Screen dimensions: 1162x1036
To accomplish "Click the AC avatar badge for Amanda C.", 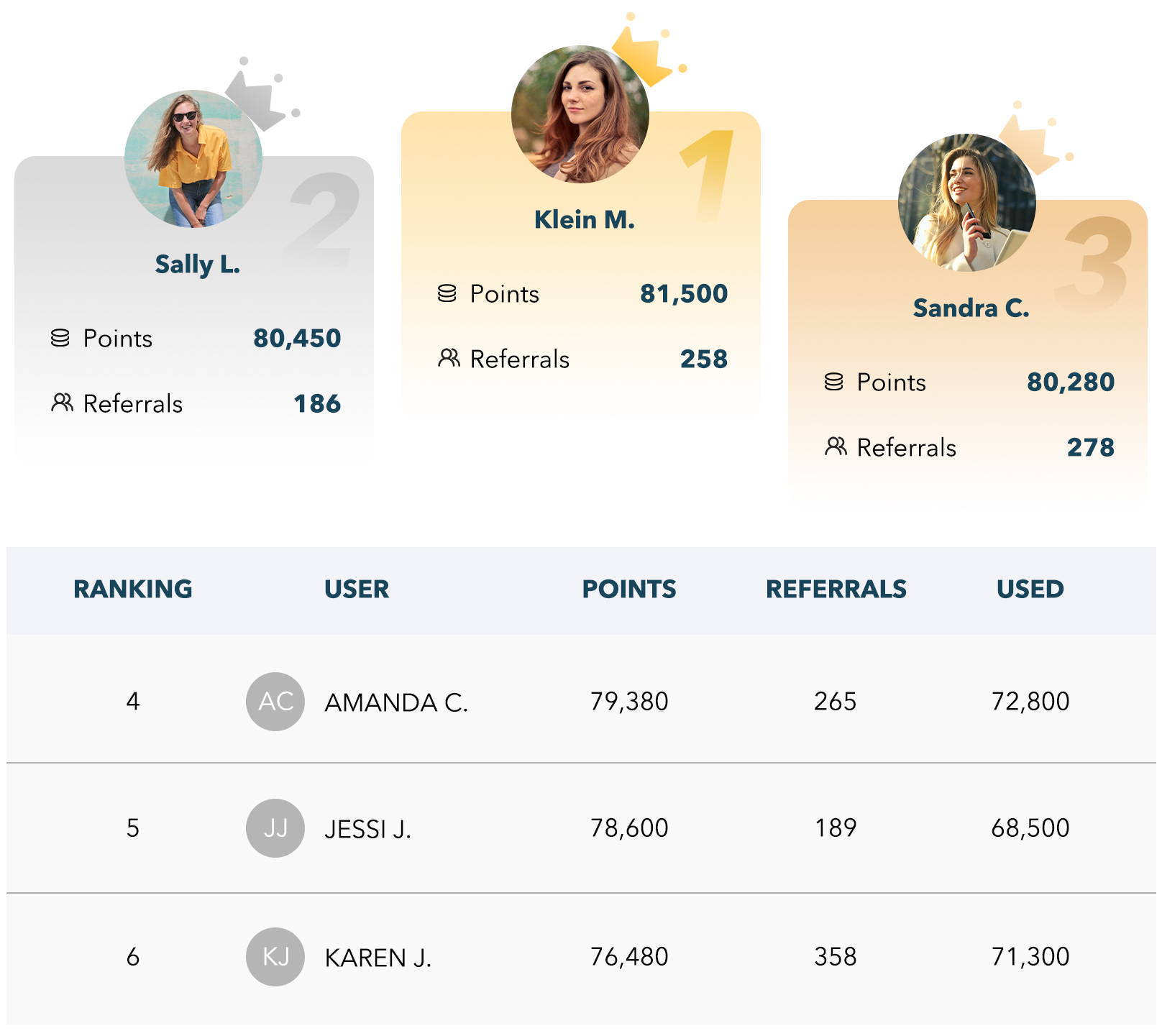I will pos(275,702).
